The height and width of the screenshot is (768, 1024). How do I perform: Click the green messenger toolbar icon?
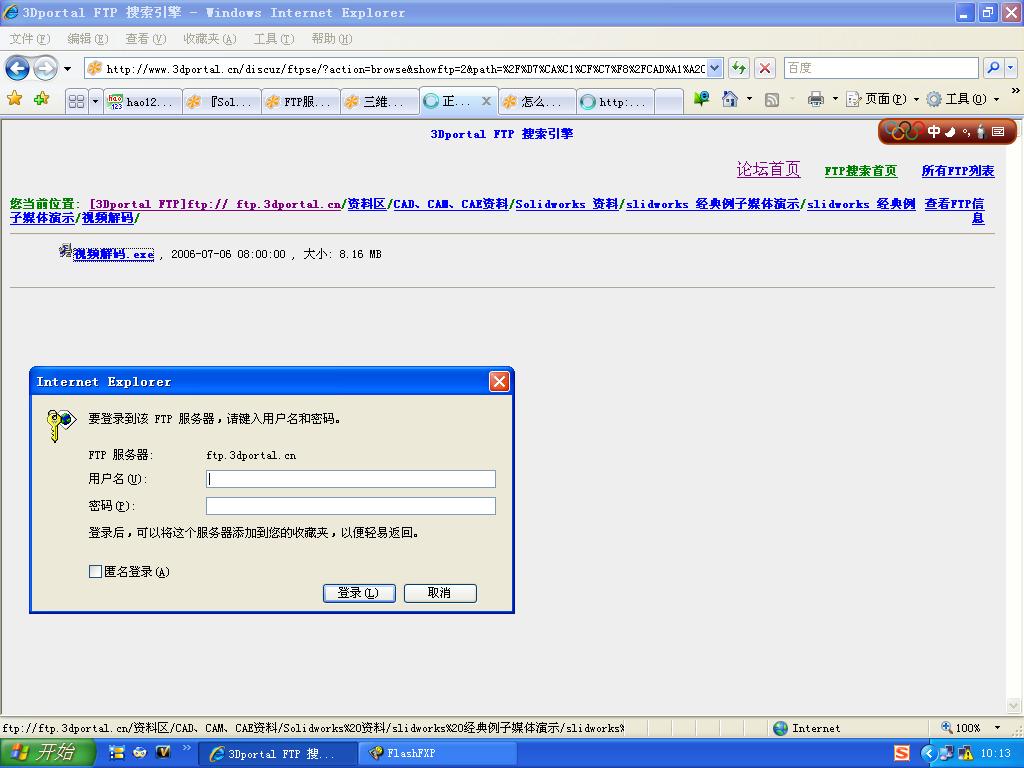pyautogui.click(x=701, y=99)
